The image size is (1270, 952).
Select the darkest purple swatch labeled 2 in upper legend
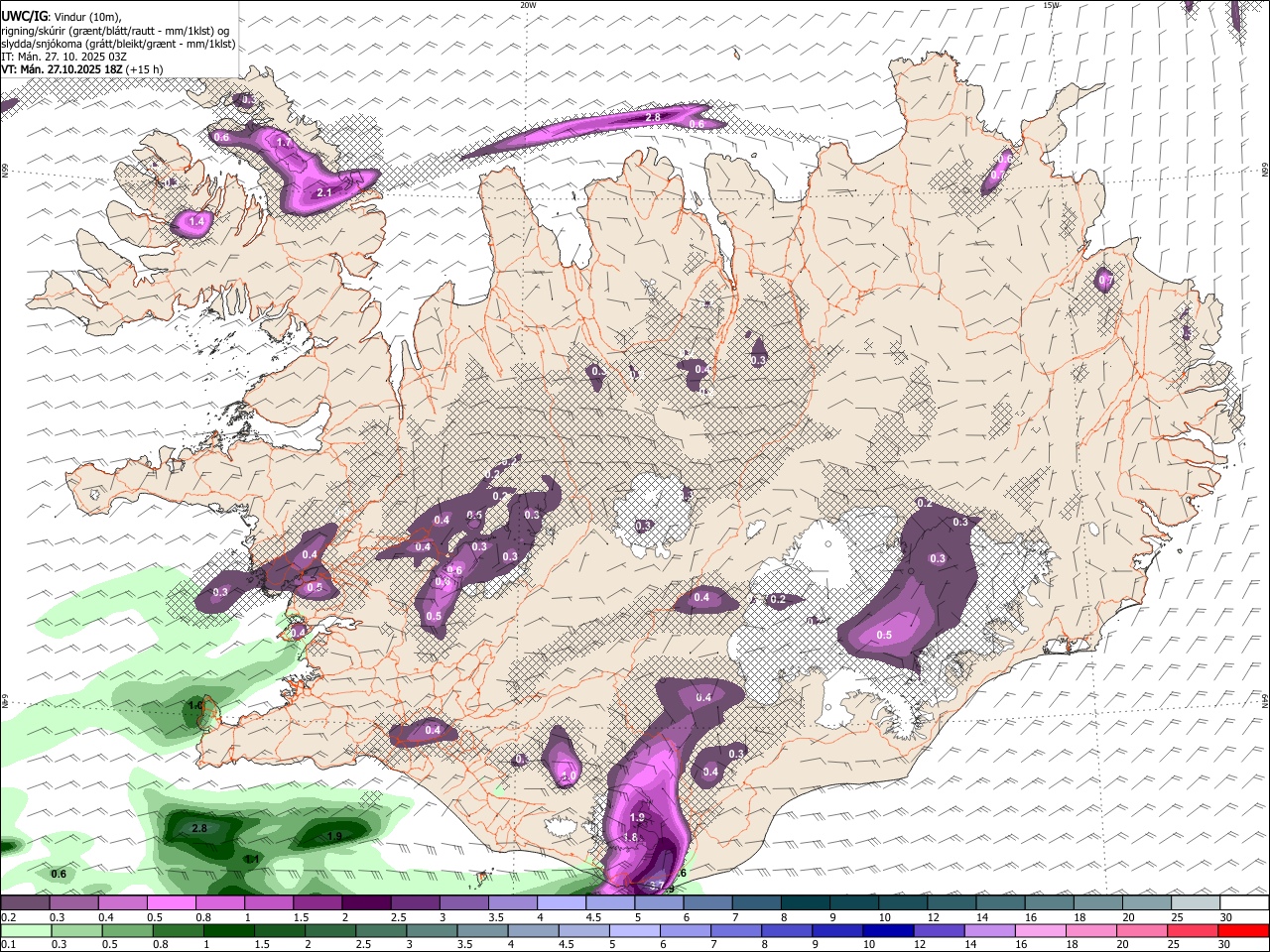[x=365, y=902]
